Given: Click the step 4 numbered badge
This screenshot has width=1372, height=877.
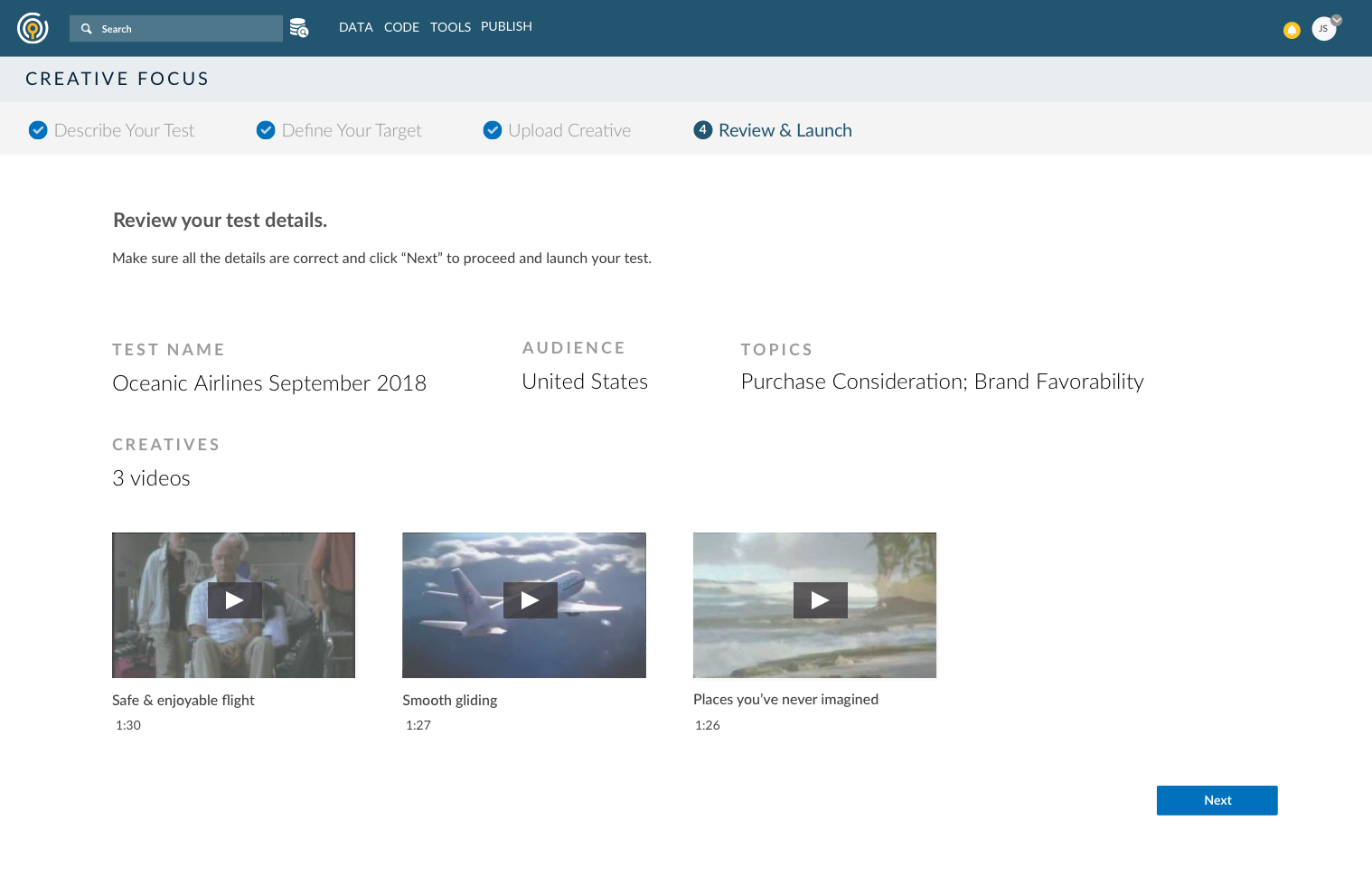Looking at the screenshot, I should click(703, 130).
